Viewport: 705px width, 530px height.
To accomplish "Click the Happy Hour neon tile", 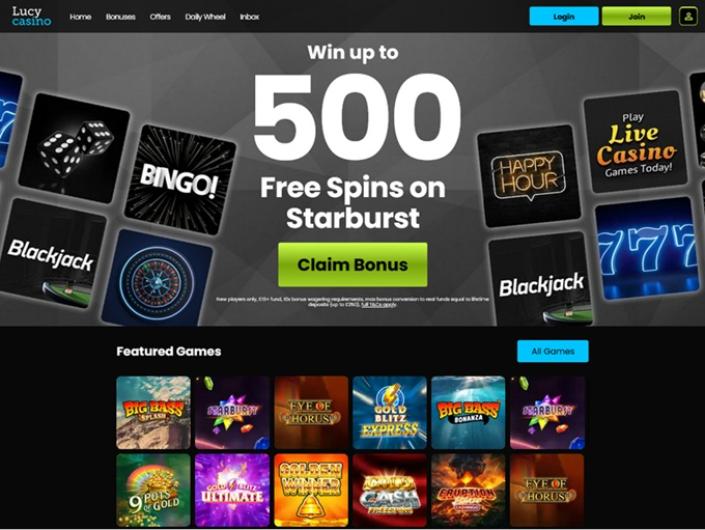I will tap(529, 176).
